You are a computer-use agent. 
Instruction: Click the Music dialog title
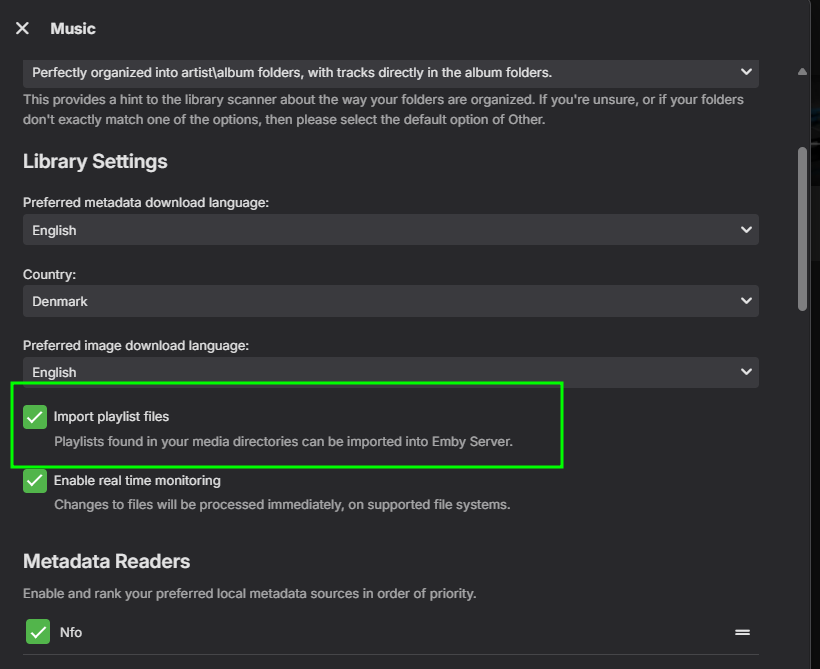[x=73, y=29]
